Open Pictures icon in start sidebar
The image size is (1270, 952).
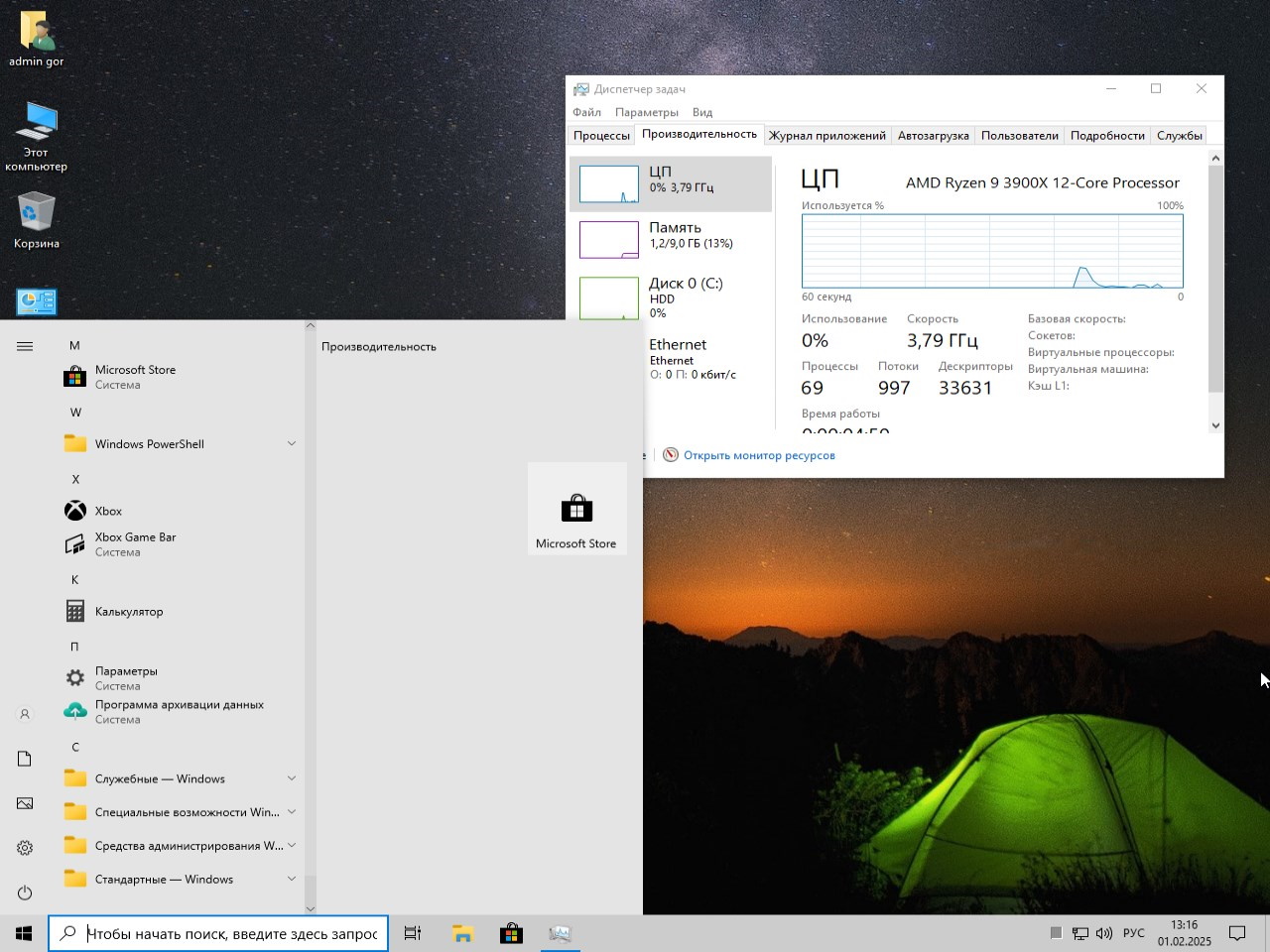[25, 803]
